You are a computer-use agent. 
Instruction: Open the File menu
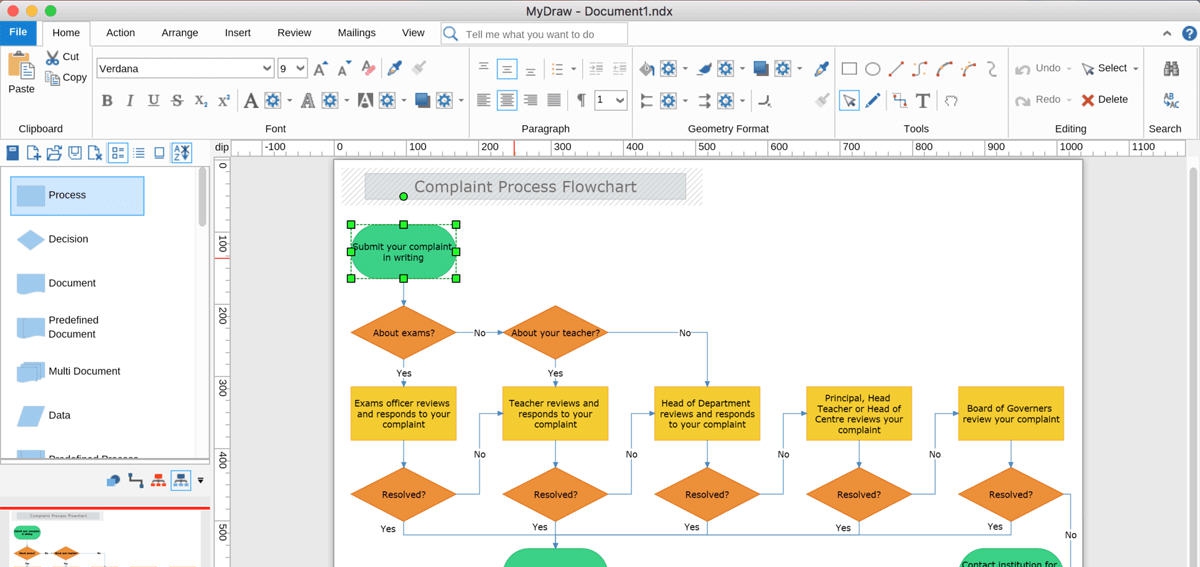click(18, 32)
